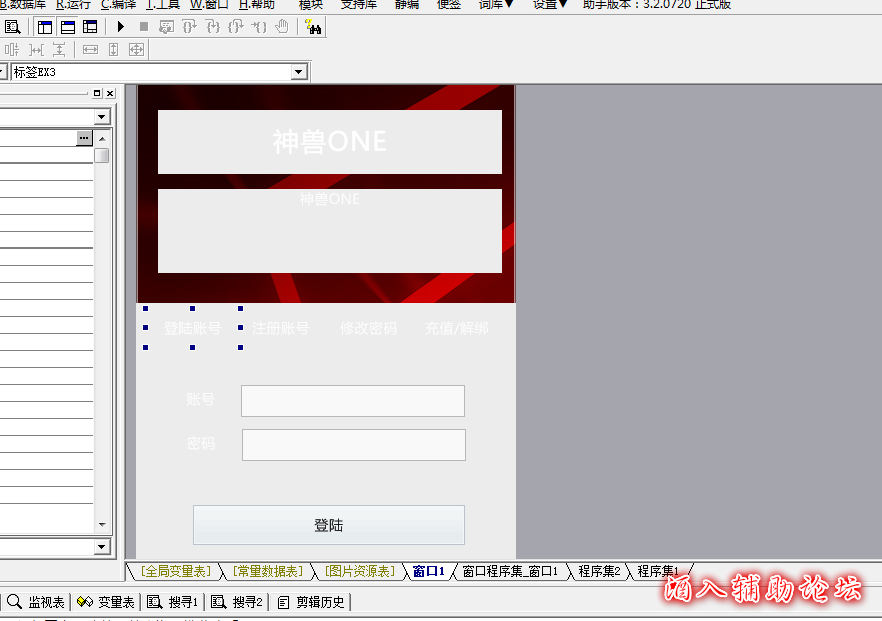The width and height of the screenshot is (882, 621).
Task: Click the ellipsis button in property grid
Action: point(84,138)
